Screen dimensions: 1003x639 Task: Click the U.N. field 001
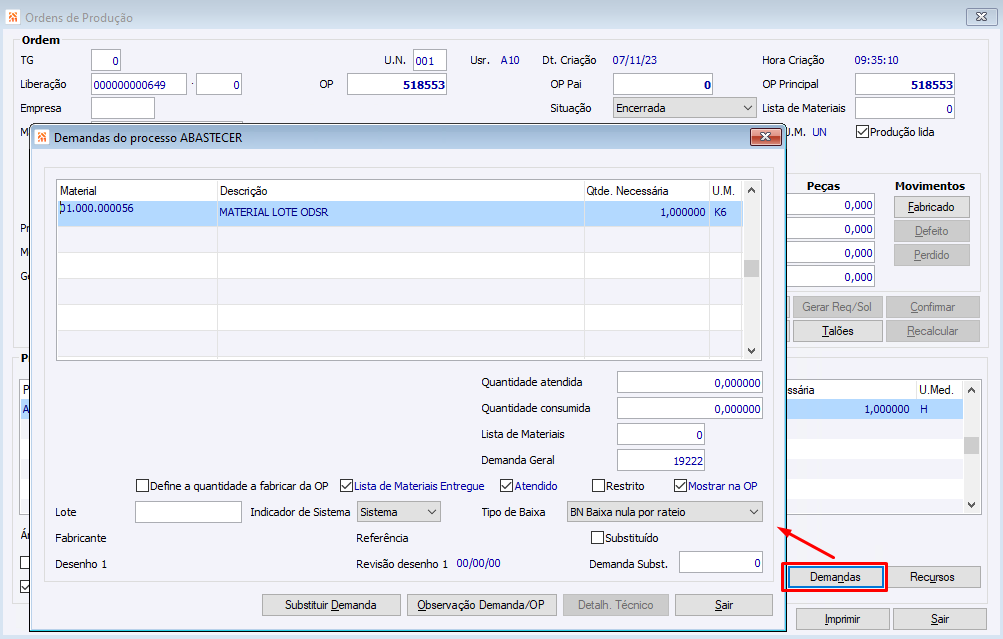click(x=429, y=61)
